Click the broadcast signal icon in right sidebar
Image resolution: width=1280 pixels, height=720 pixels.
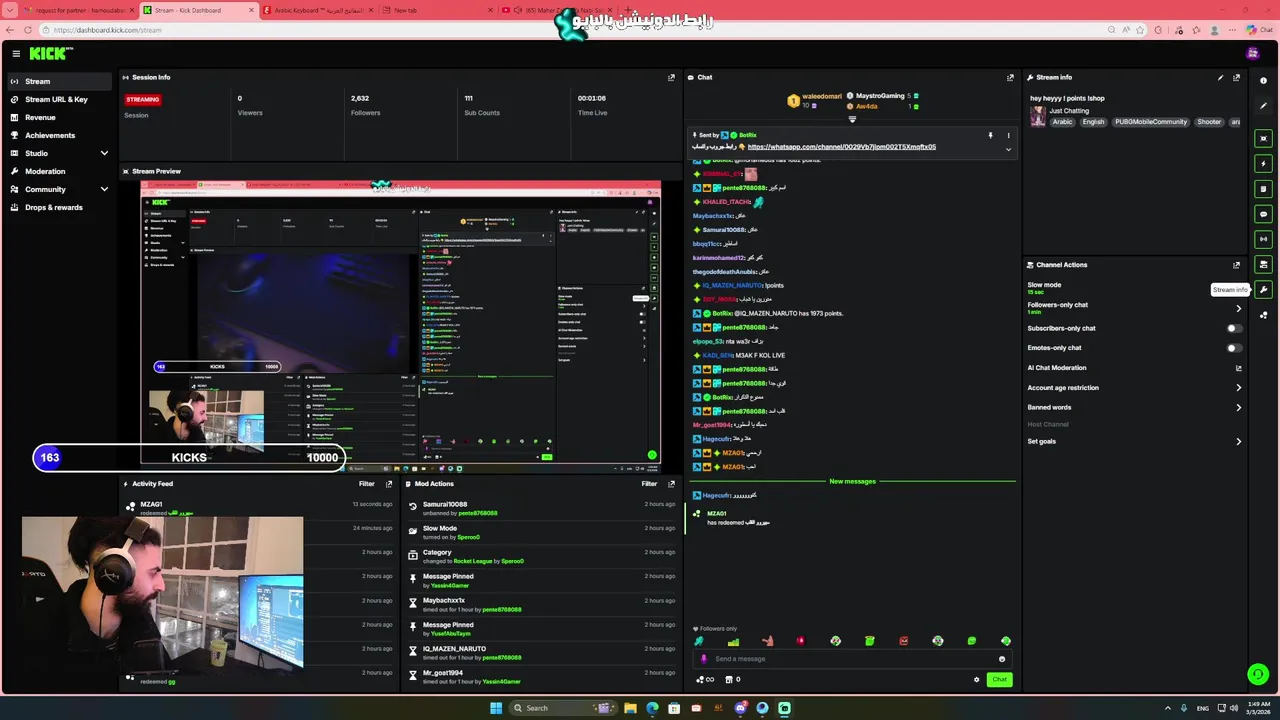tap(1264, 239)
